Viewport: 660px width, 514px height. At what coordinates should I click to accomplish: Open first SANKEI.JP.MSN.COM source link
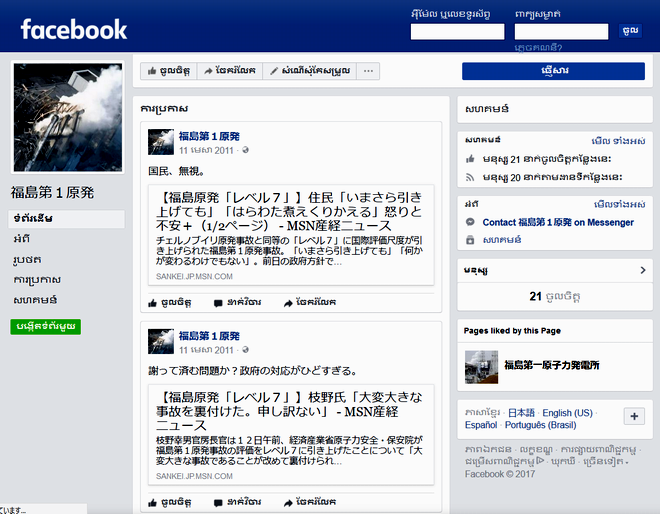pos(194,277)
